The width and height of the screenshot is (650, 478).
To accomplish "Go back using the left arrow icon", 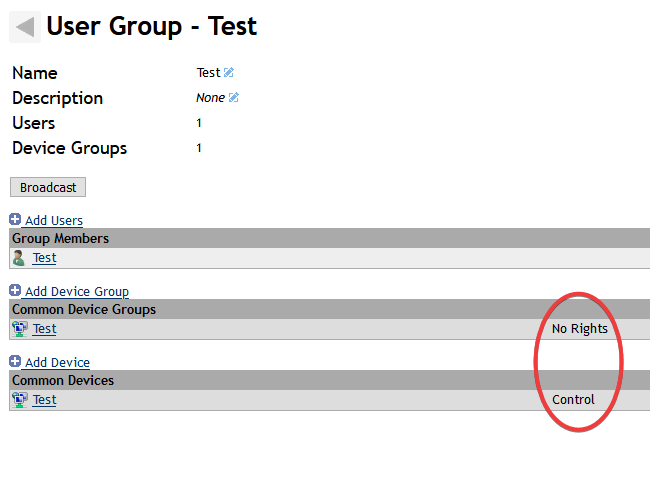I will click(25, 27).
